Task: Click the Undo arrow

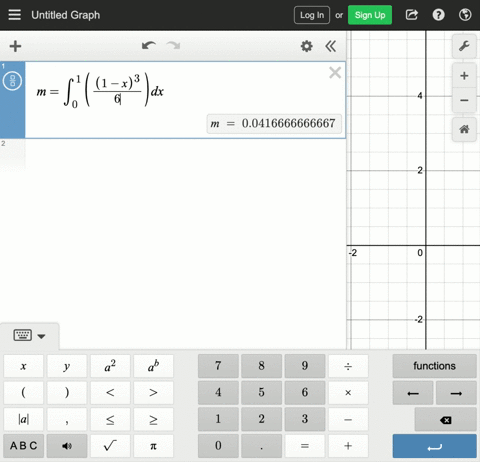Action: point(149,46)
